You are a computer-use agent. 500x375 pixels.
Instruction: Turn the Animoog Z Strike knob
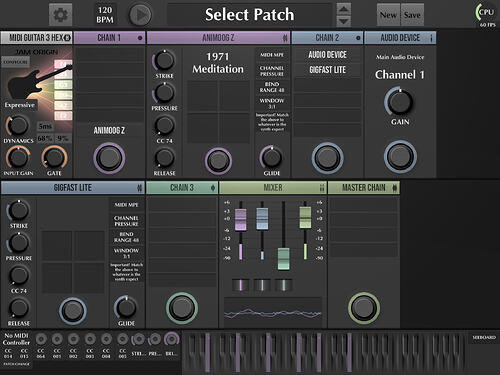click(x=164, y=60)
